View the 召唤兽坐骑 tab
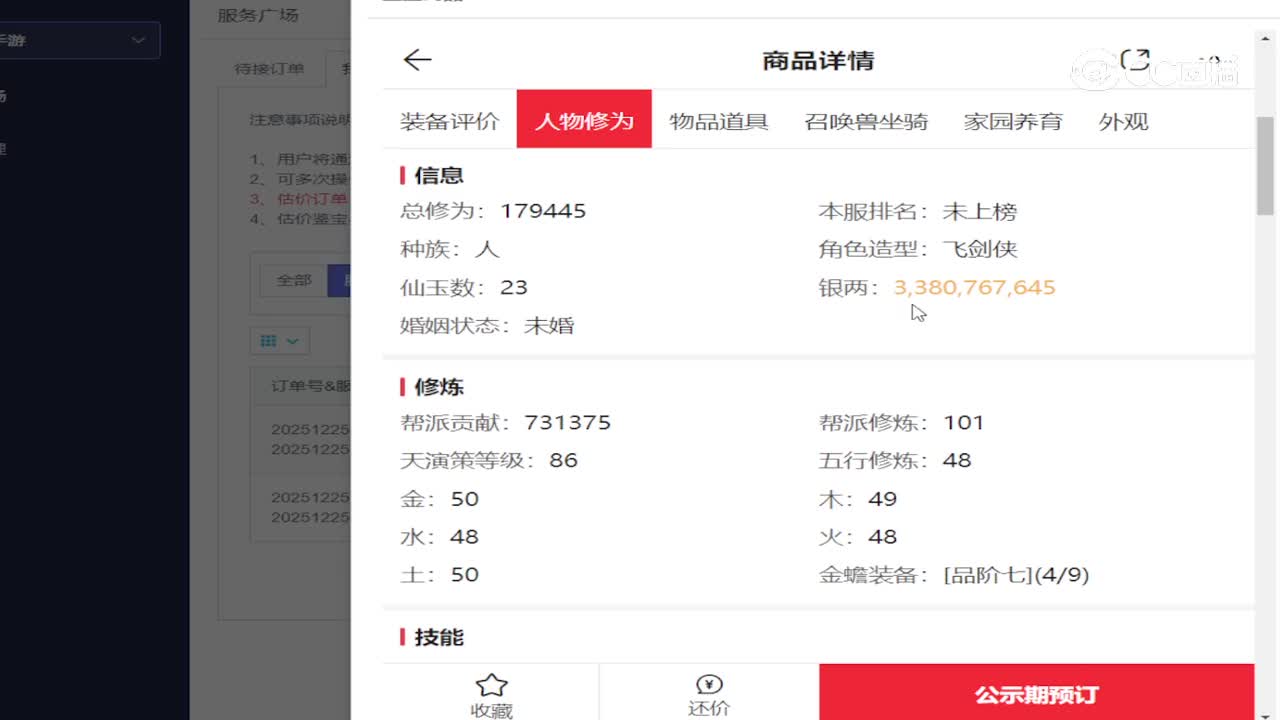Viewport: 1280px width, 720px height. pos(866,121)
